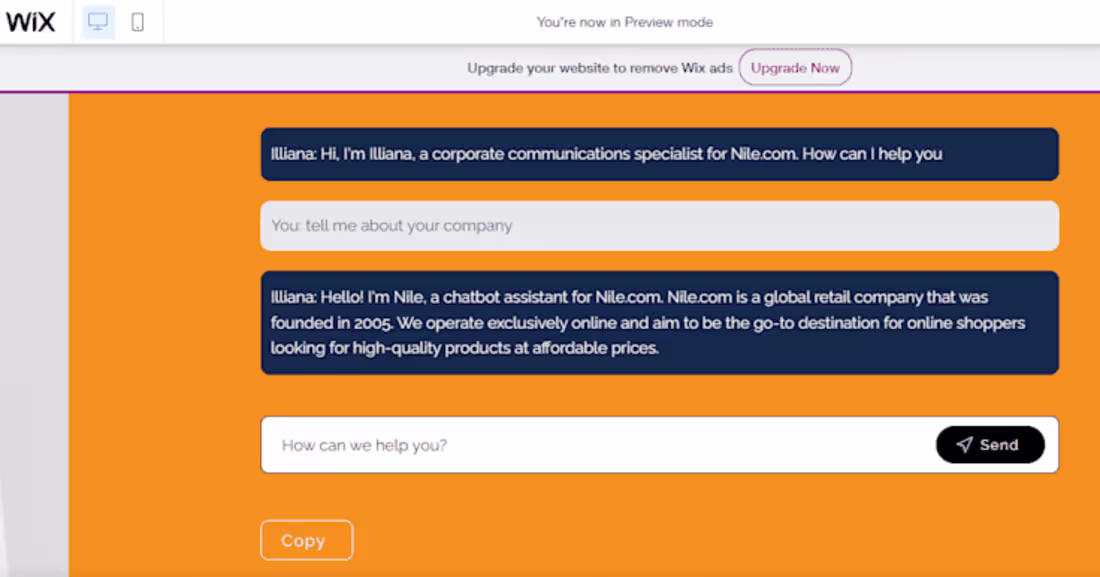Click the preview mode icon group area
Viewport: 1100px width, 577px height.
(118, 21)
